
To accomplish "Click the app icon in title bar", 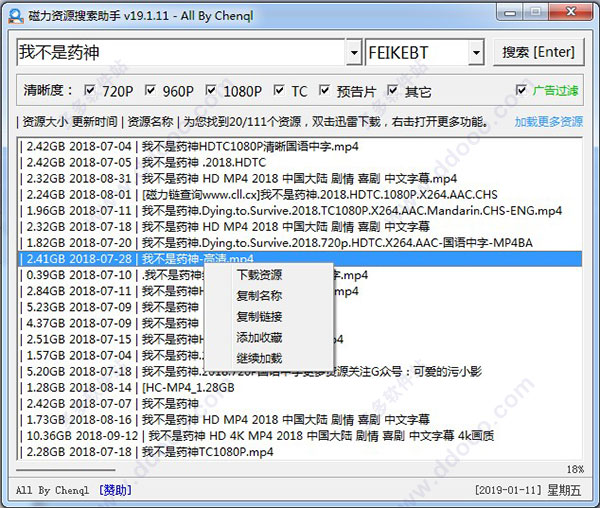I will (16, 16).
